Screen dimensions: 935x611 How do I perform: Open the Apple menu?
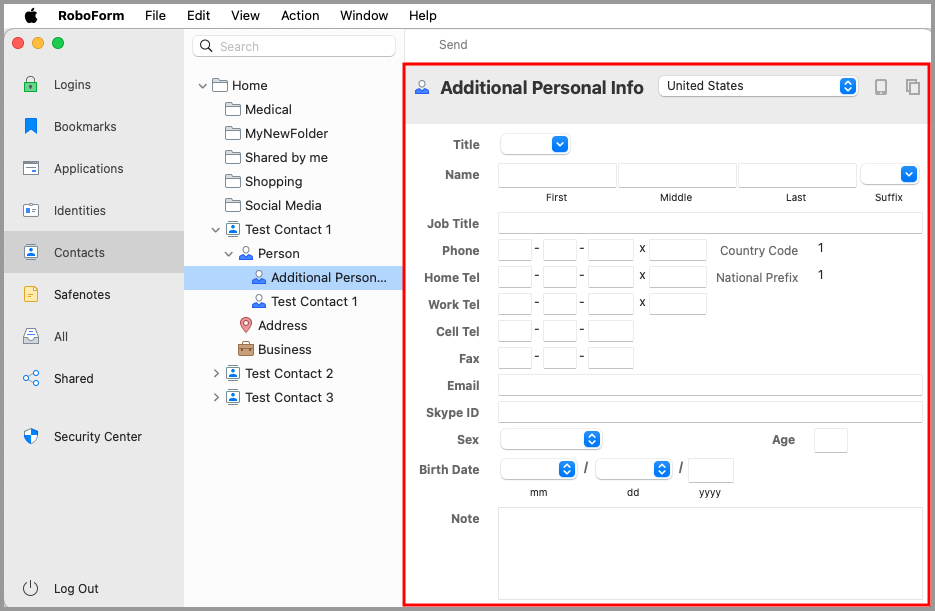coord(31,15)
